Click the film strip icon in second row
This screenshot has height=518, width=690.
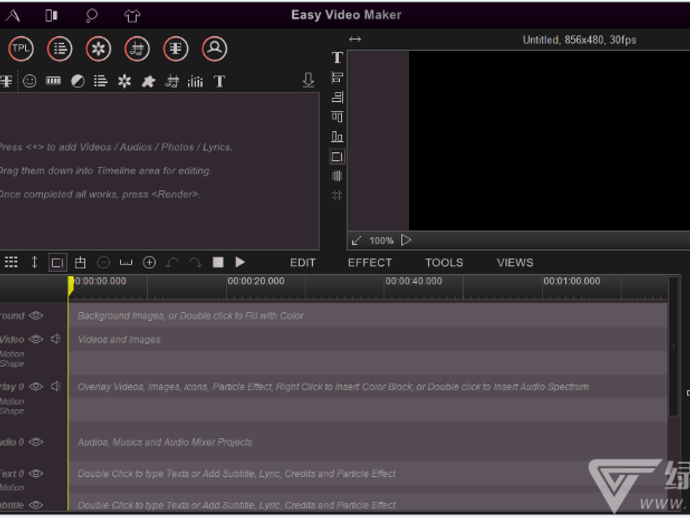53,81
